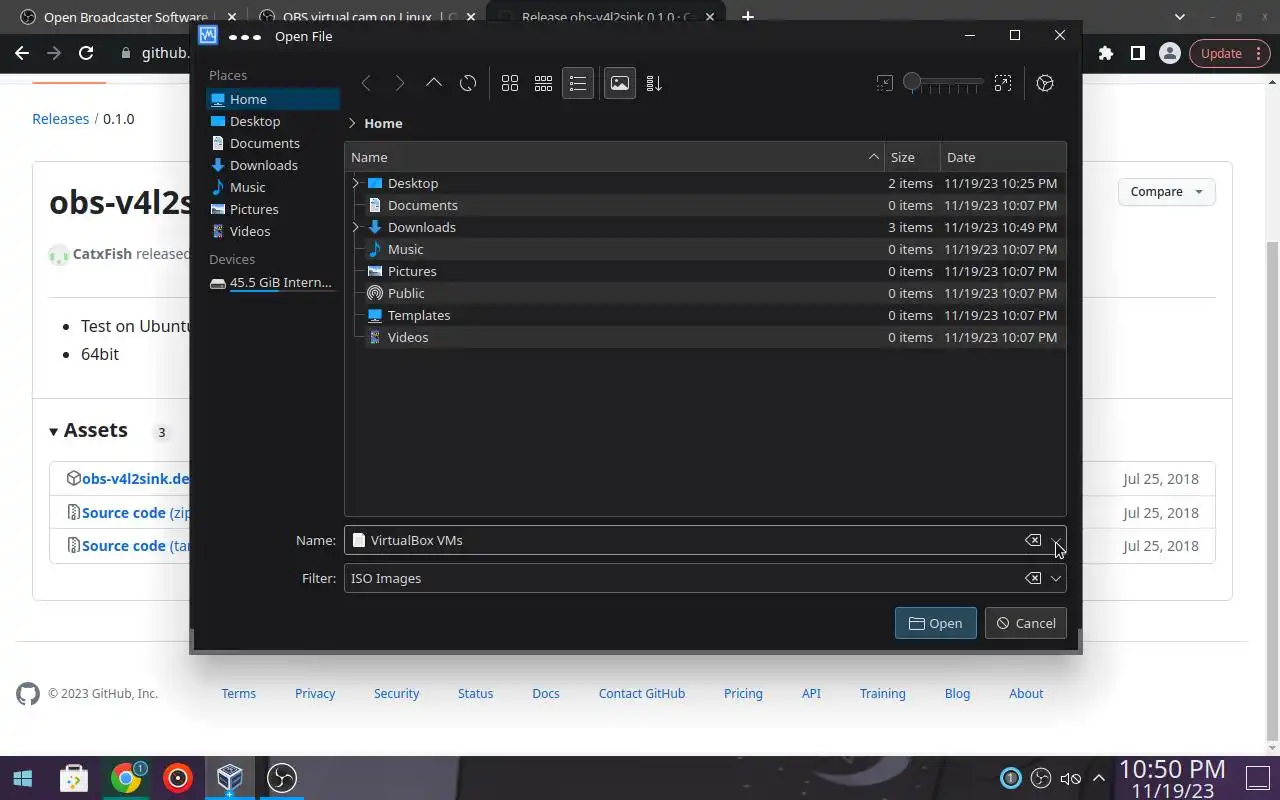Navigate up to the parent folder
Viewport: 1280px width, 800px height.
(434, 84)
